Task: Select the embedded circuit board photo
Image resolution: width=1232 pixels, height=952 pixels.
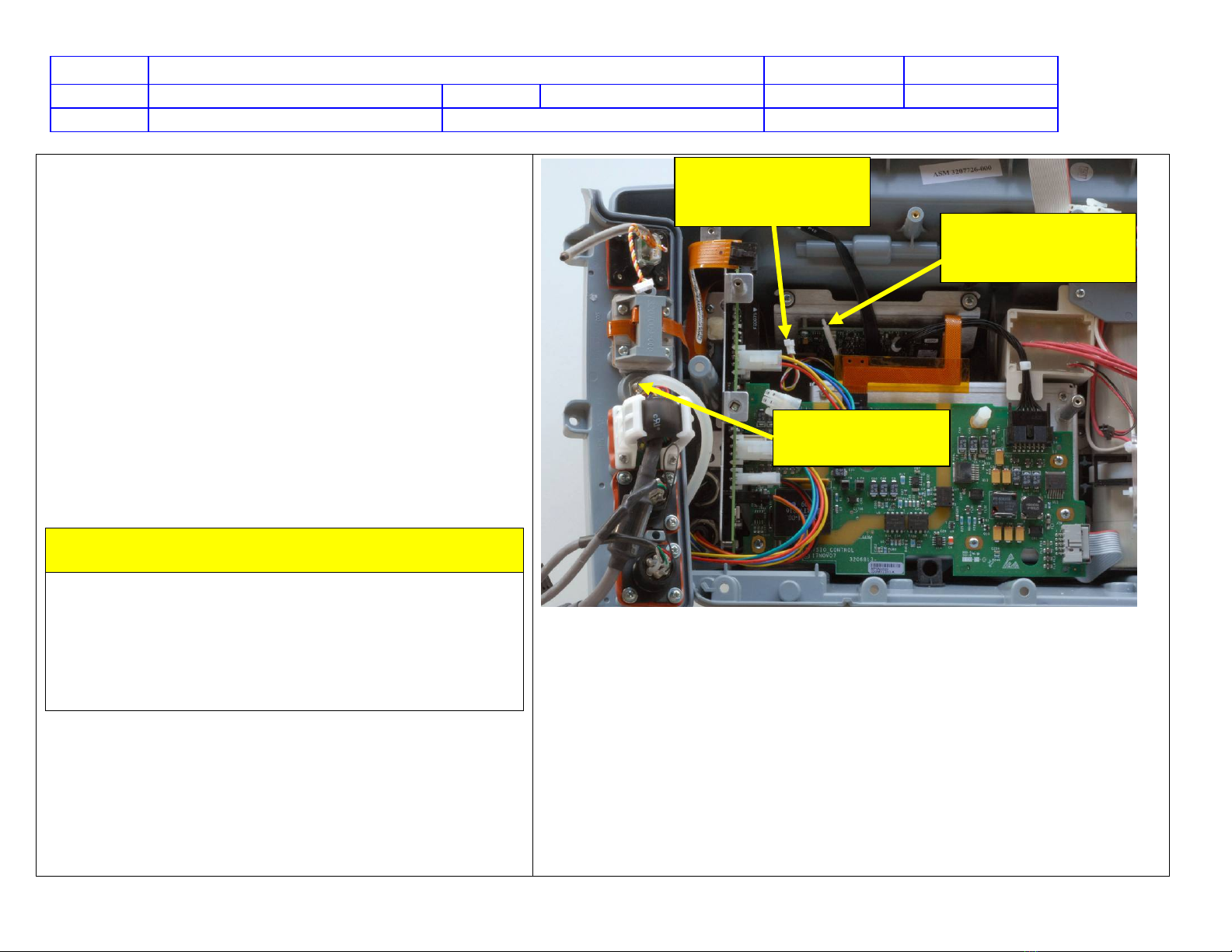Action: pos(839,382)
